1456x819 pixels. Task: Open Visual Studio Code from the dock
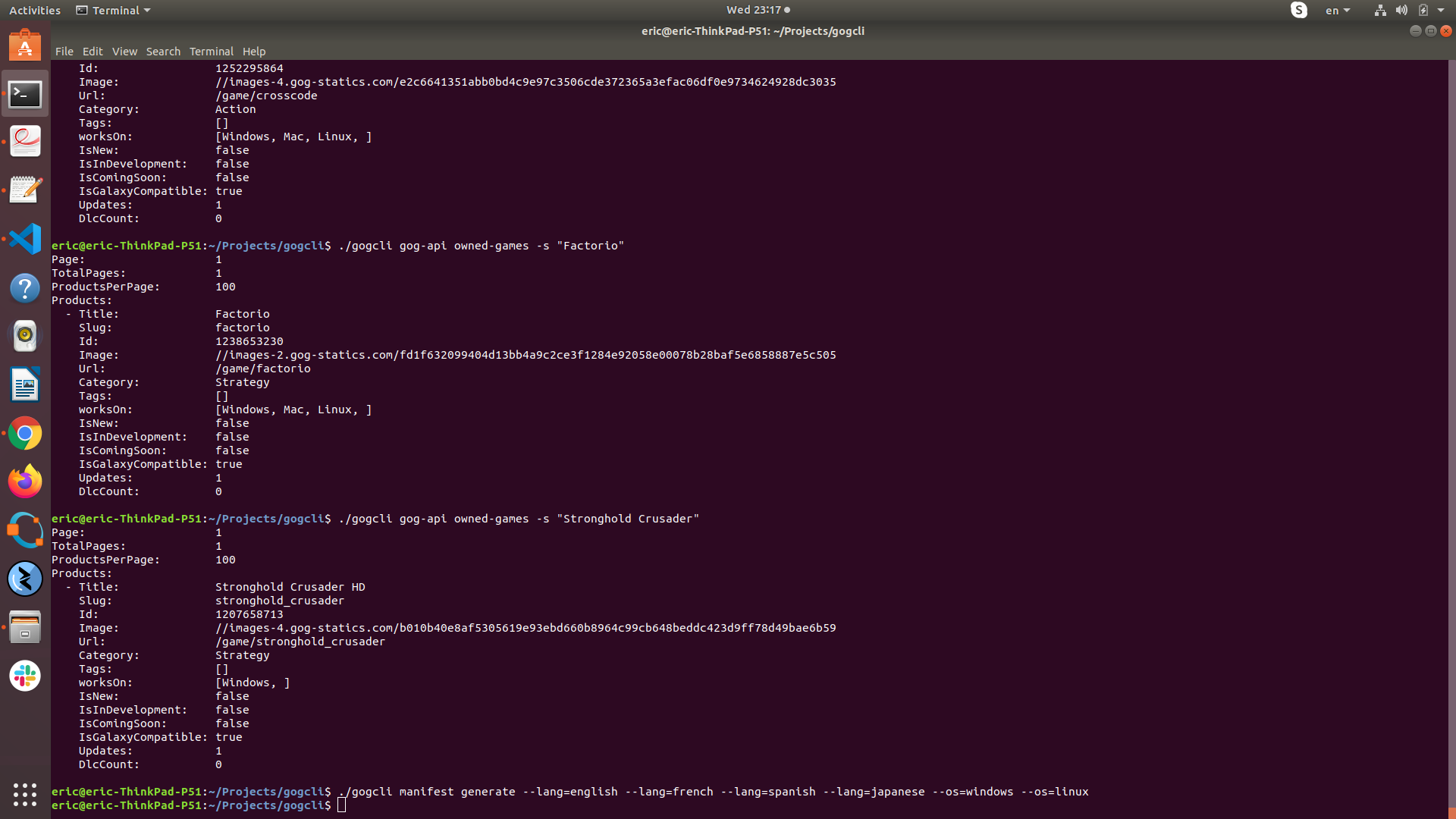pos(25,239)
